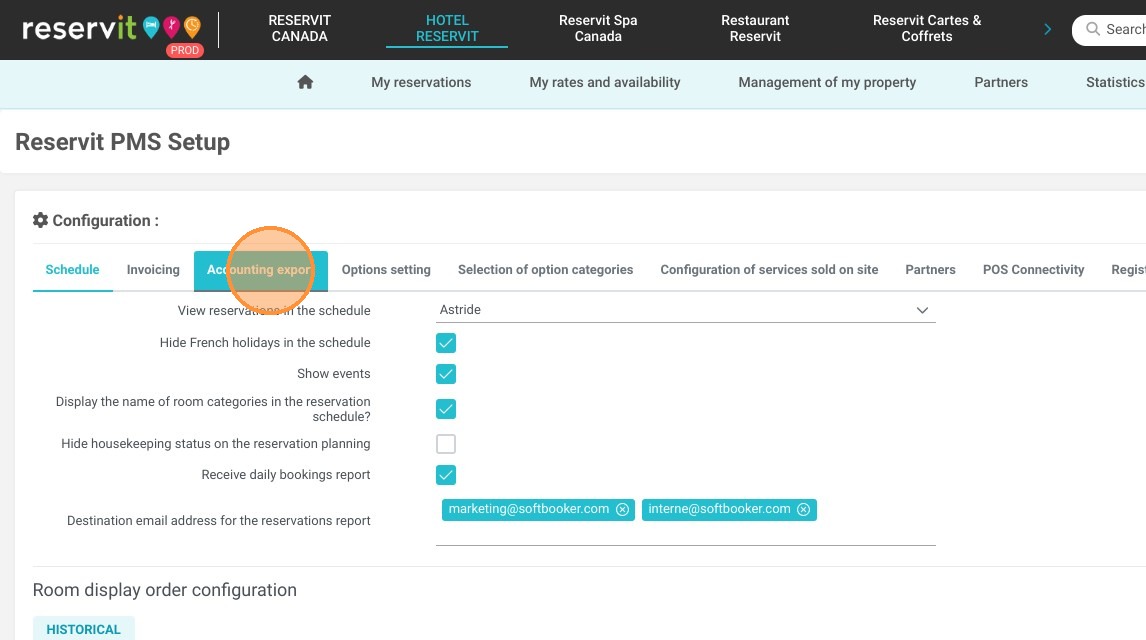Viewport: 1146px width, 640px height.
Task: Click the HISTORICAL button
Action: (x=83, y=628)
